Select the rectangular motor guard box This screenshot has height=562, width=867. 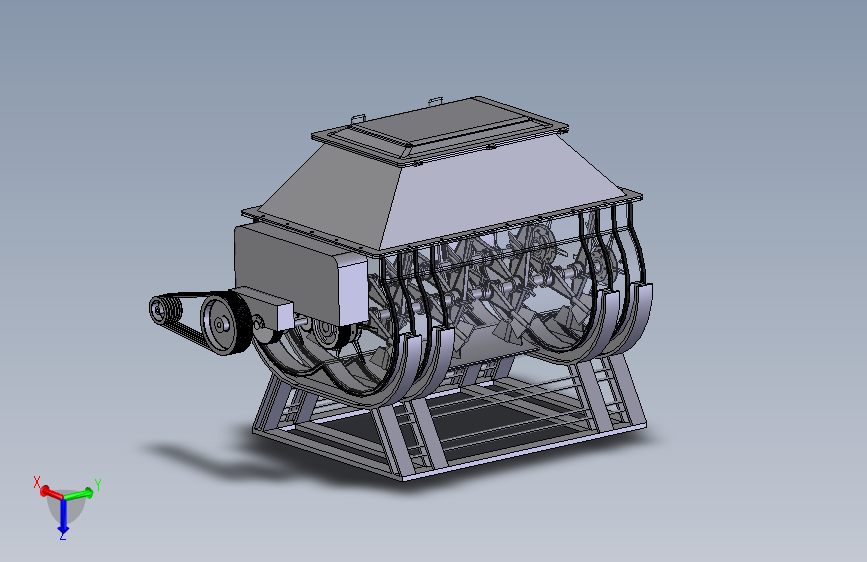coord(299,273)
